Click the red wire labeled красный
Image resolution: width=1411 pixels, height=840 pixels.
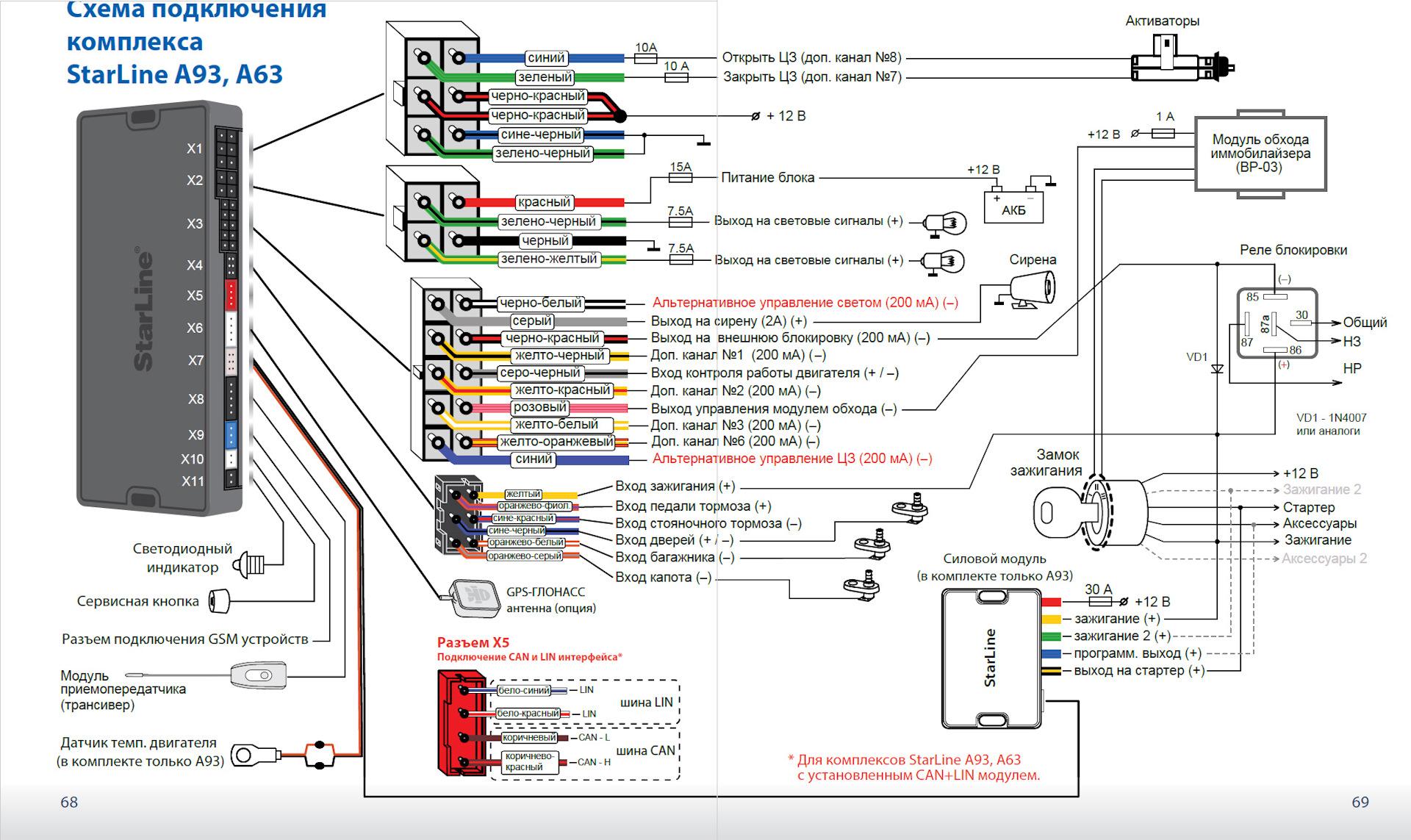(x=544, y=202)
